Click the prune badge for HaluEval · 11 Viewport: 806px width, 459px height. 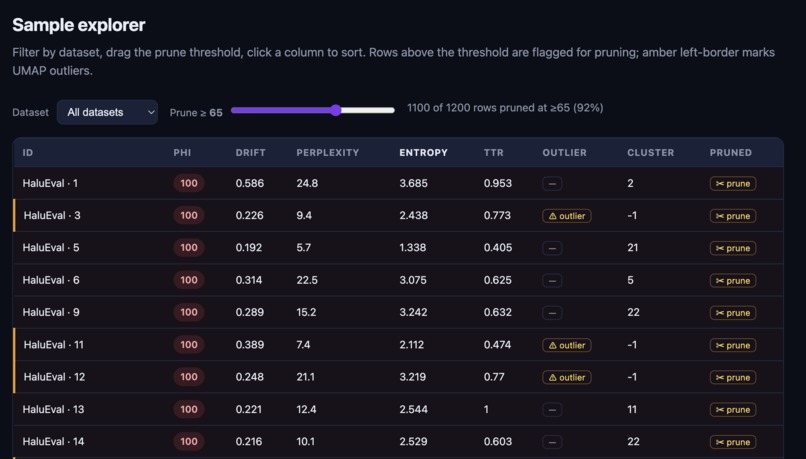pos(732,345)
